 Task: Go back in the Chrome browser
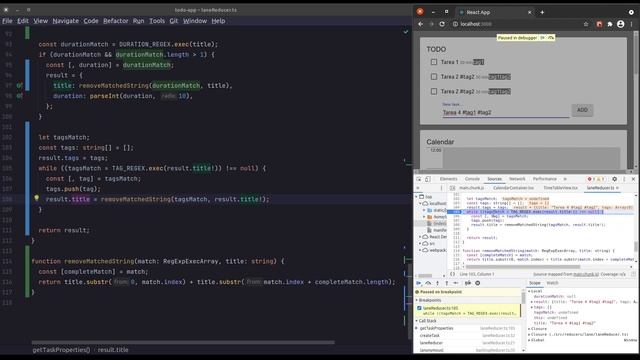tap(420, 24)
